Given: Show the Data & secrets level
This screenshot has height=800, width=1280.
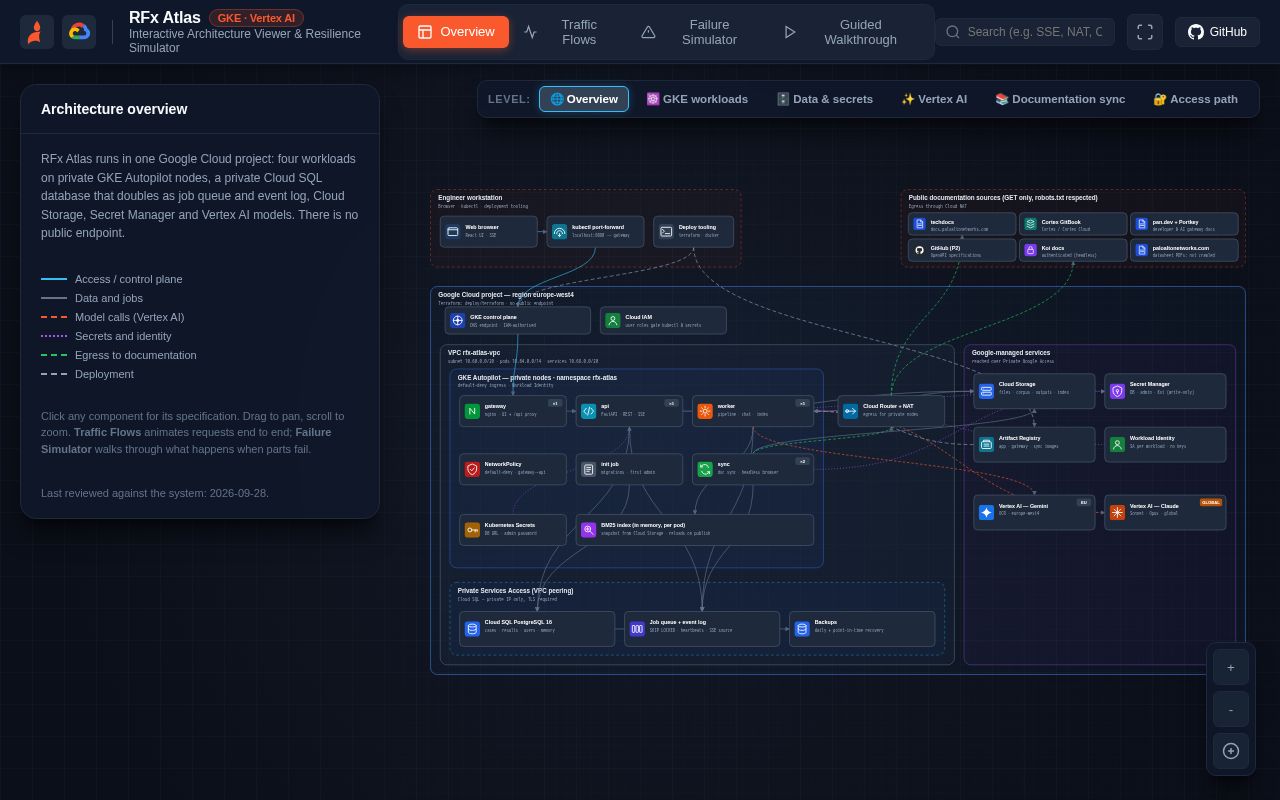Looking at the screenshot, I should click(825, 99).
